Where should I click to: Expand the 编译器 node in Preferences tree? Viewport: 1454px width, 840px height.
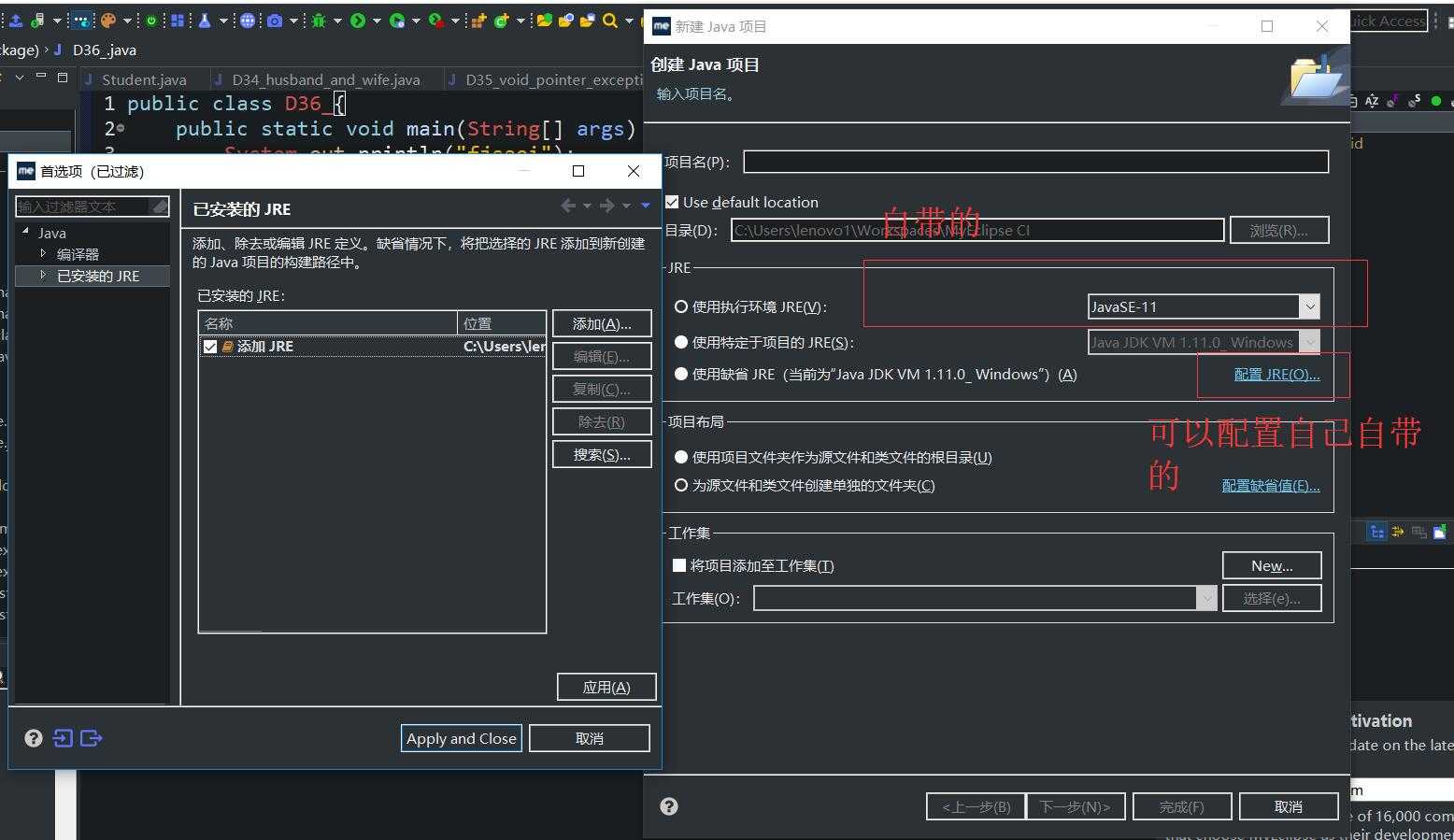click(x=43, y=253)
